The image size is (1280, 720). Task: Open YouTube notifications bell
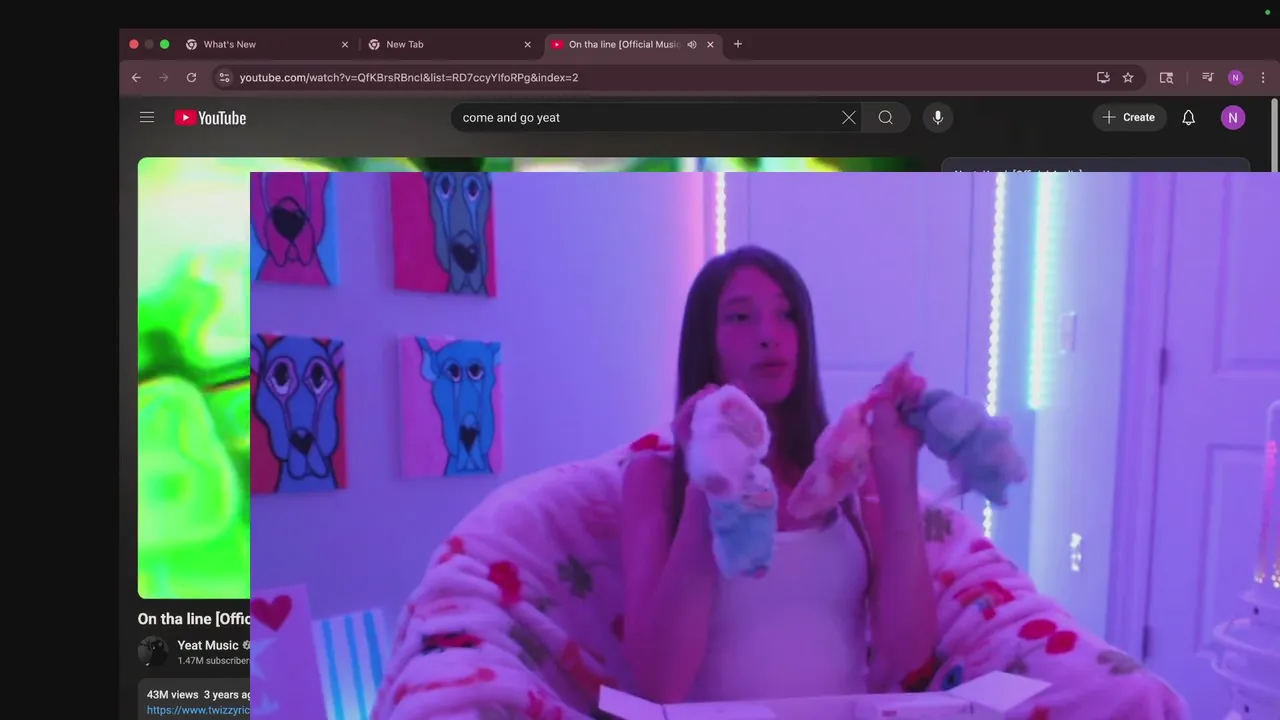click(x=1188, y=117)
